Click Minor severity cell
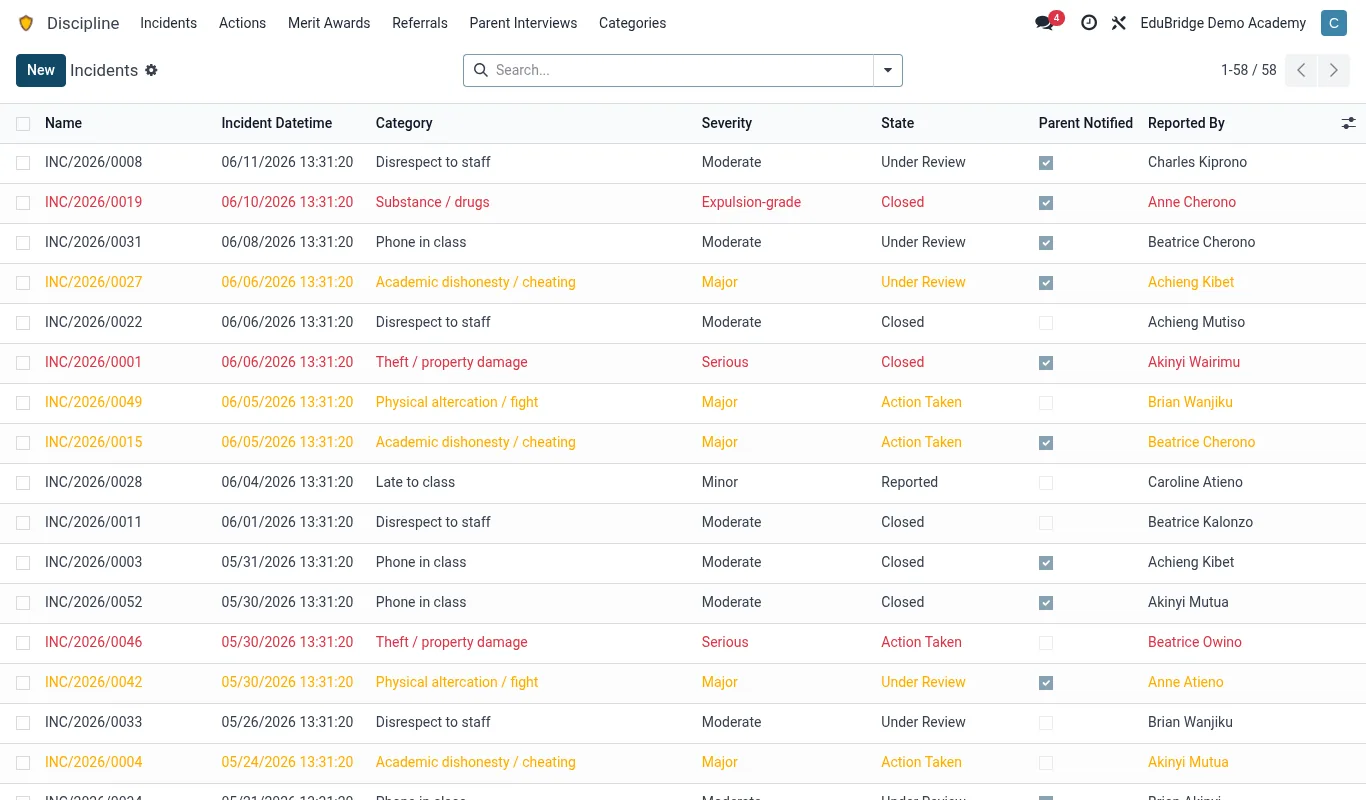 [x=720, y=482]
